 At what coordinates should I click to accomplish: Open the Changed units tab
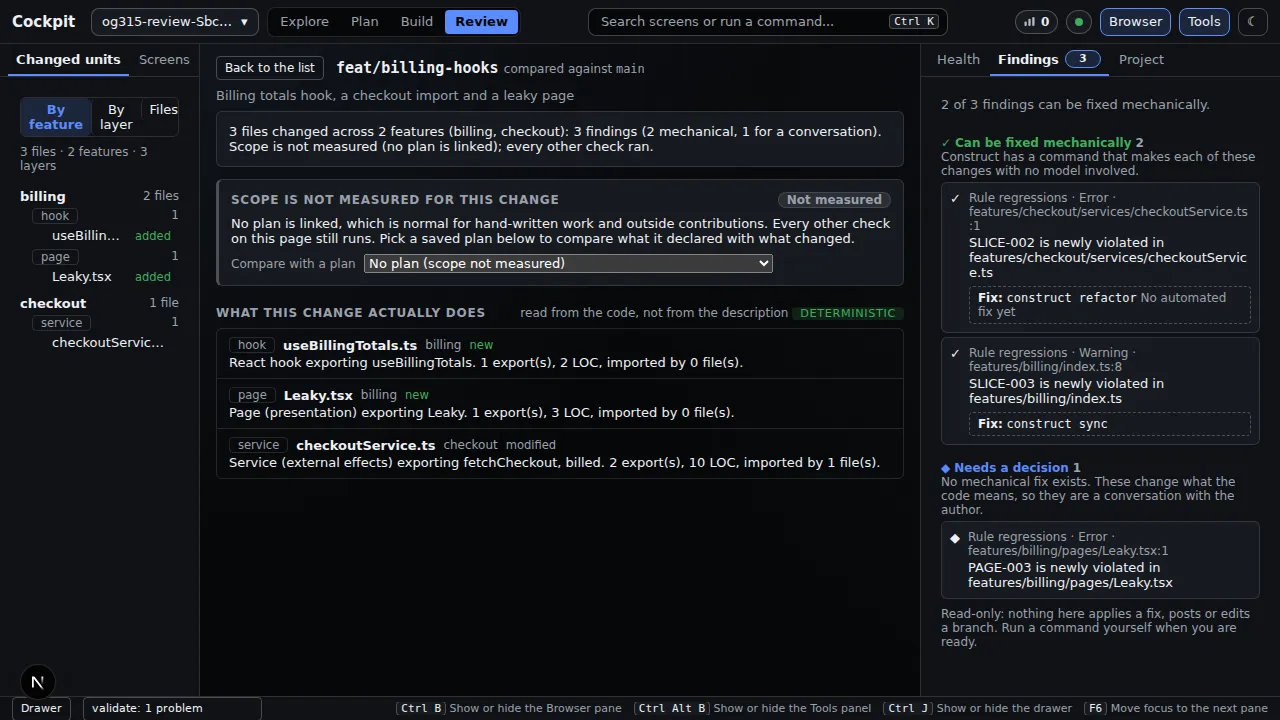pyautogui.click(x=68, y=60)
